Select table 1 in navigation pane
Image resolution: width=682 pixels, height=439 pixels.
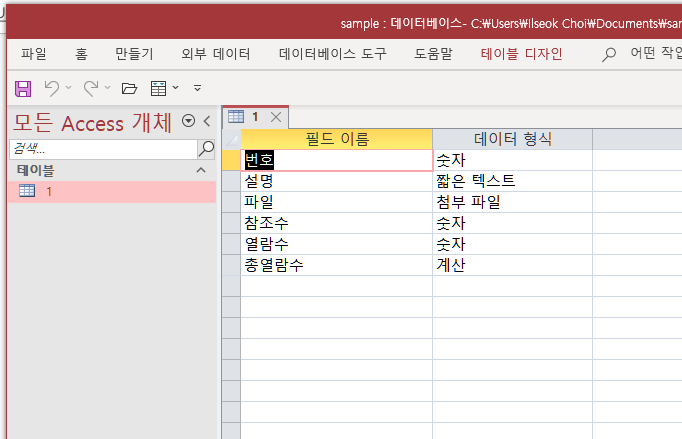[112, 191]
